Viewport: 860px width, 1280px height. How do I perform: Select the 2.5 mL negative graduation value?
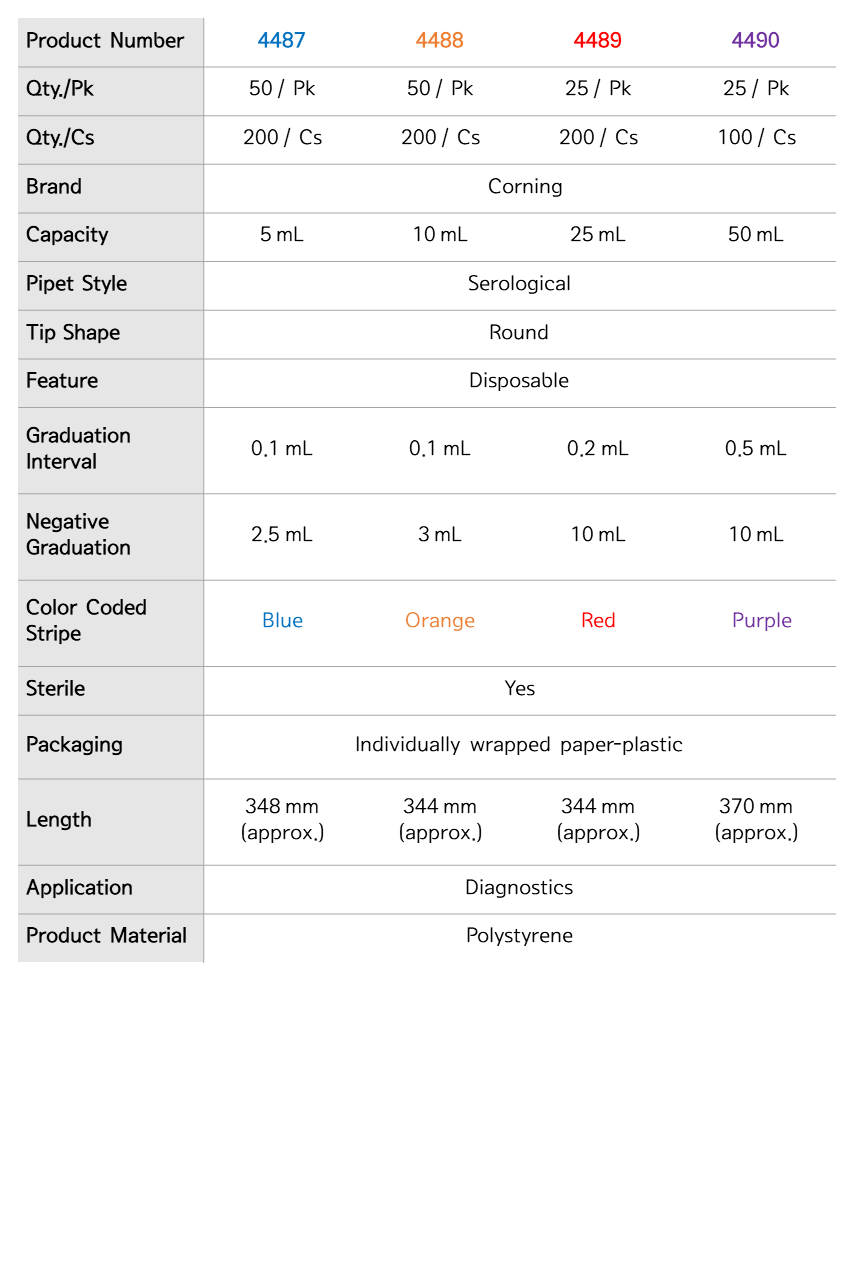[282, 535]
